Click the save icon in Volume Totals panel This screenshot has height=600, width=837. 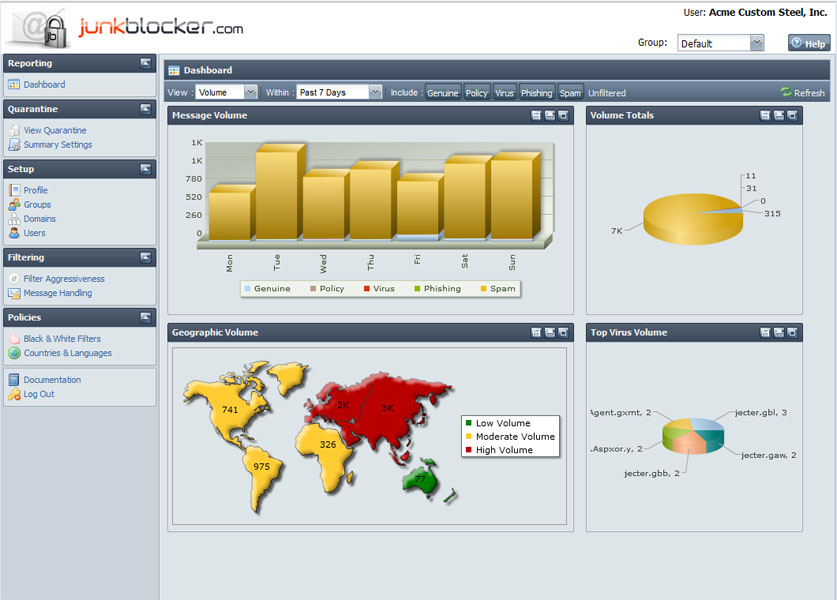765,115
